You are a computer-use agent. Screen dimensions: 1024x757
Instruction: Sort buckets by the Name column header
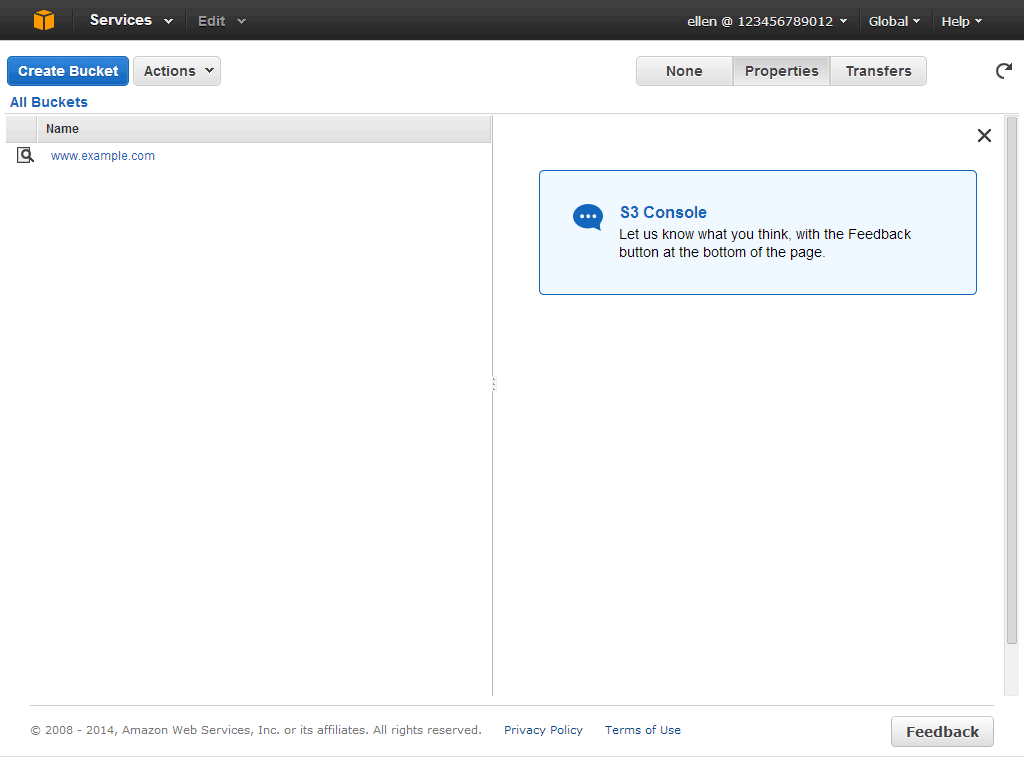[62, 129]
